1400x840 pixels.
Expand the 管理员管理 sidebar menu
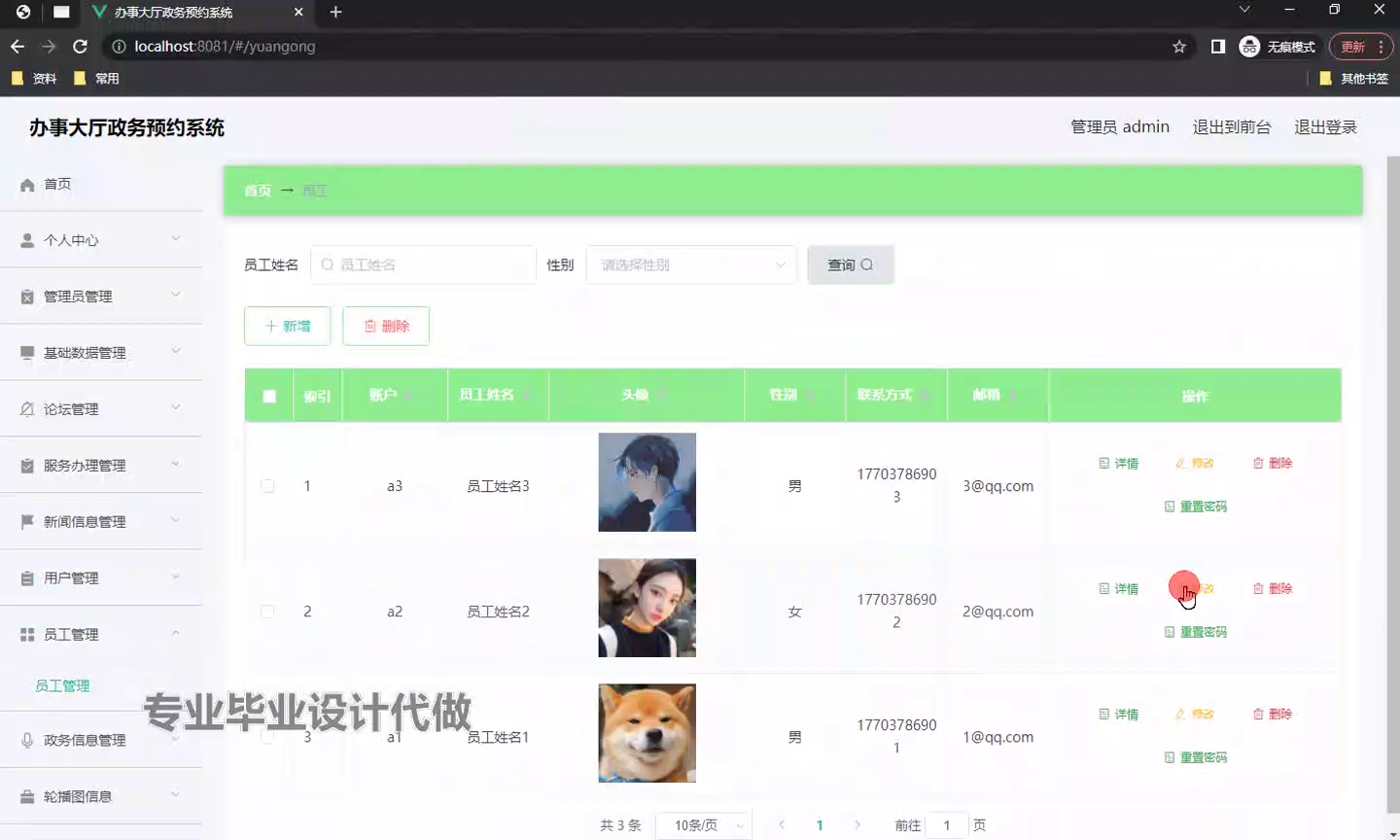[x=101, y=297]
